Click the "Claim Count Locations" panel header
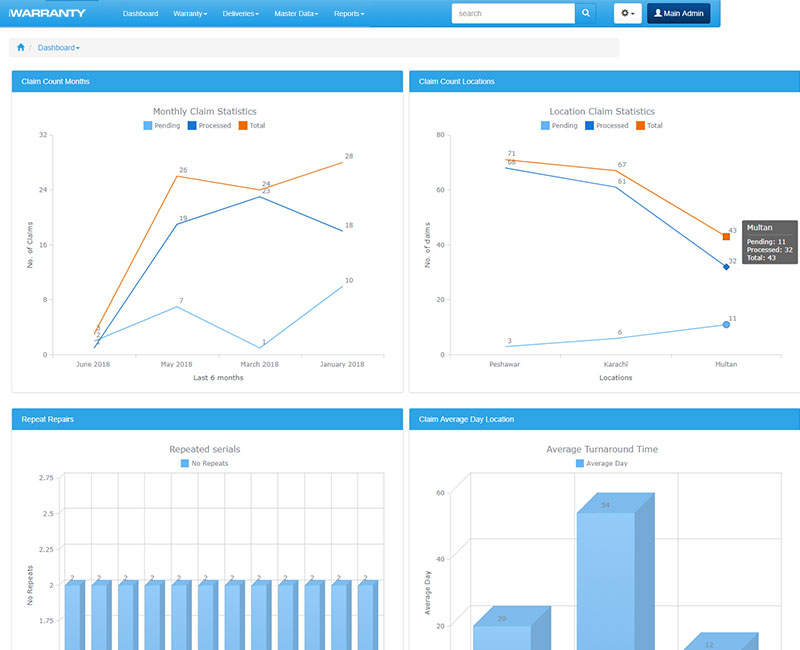Viewport: 800px width, 650px height. point(605,82)
